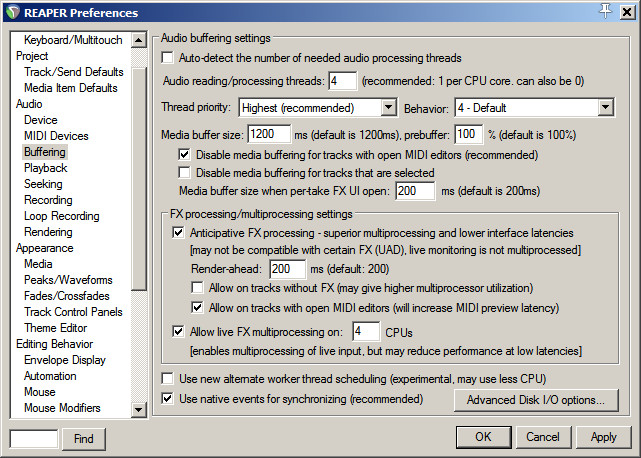Viewport: 641px width, 458px height.
Task: Open Track Control Panels settings
Action: pyautogui.click(x=73, y=312)
